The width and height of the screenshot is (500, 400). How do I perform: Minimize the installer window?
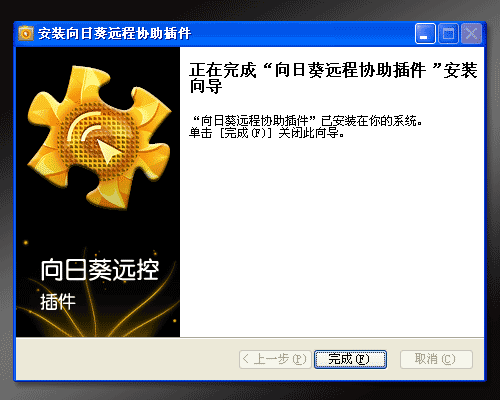[425, 34]
